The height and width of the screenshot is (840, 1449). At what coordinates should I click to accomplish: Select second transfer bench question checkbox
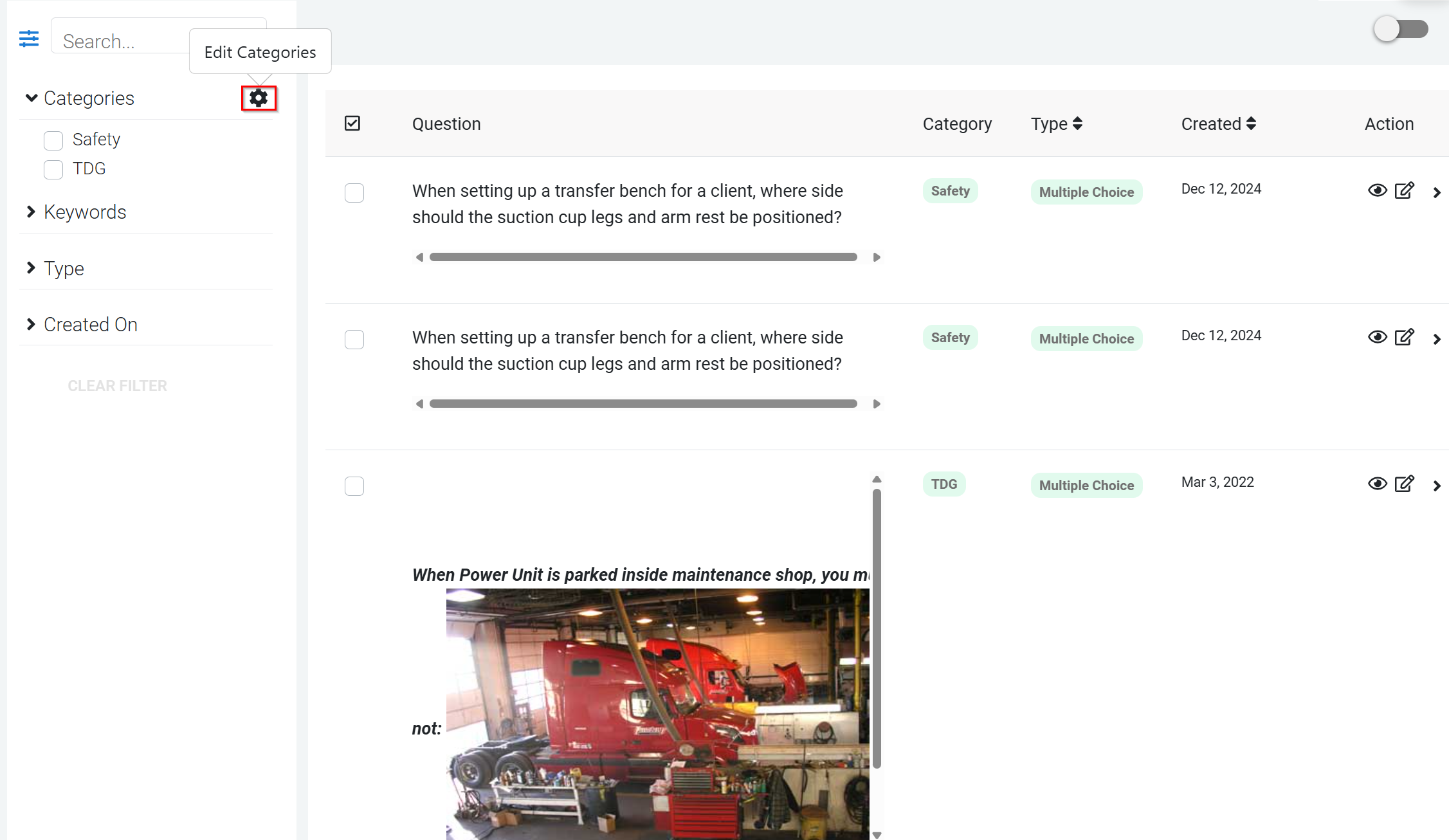pyautogui.click(x=354, y=339)
